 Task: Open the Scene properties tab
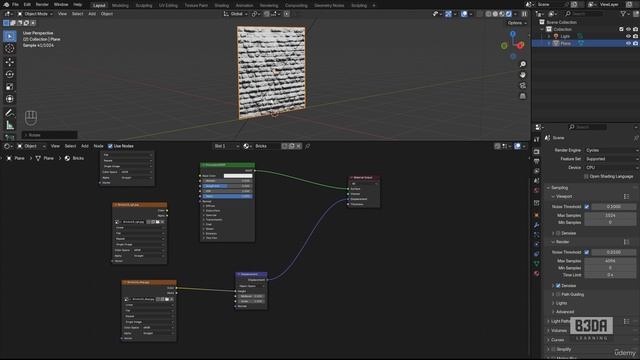tap(536, 181)
